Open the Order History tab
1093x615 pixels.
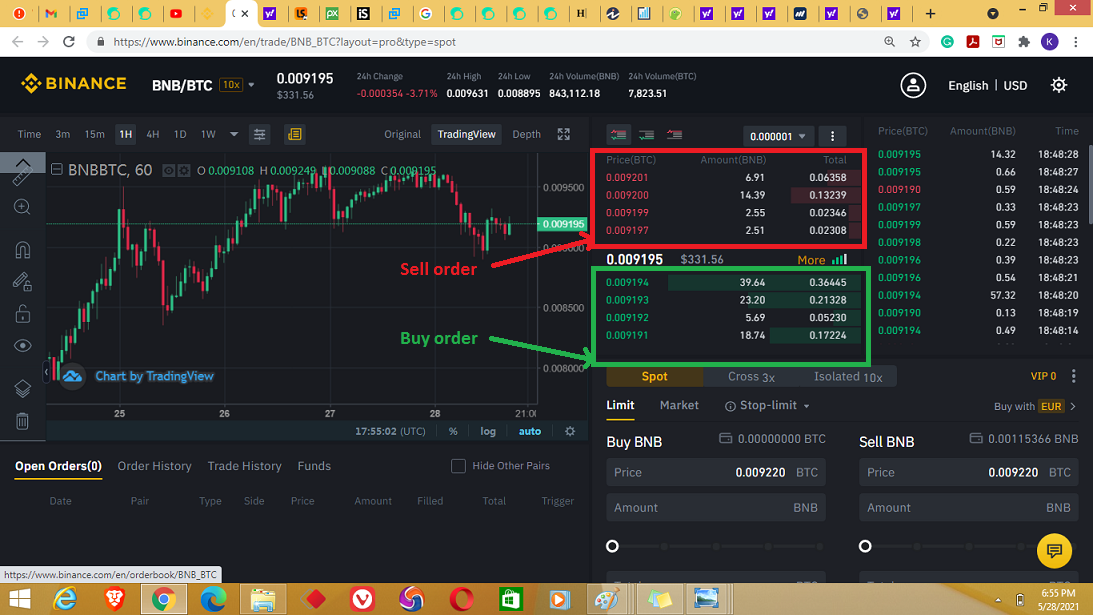pos(154,466)
